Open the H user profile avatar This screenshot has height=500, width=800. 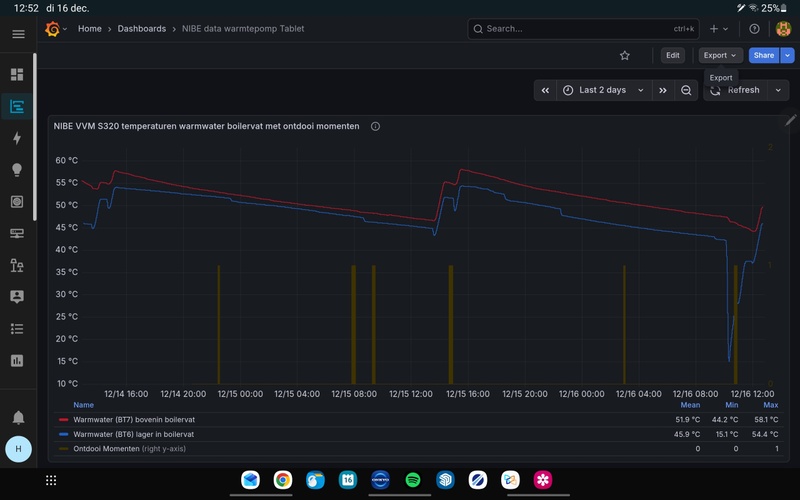18,449
